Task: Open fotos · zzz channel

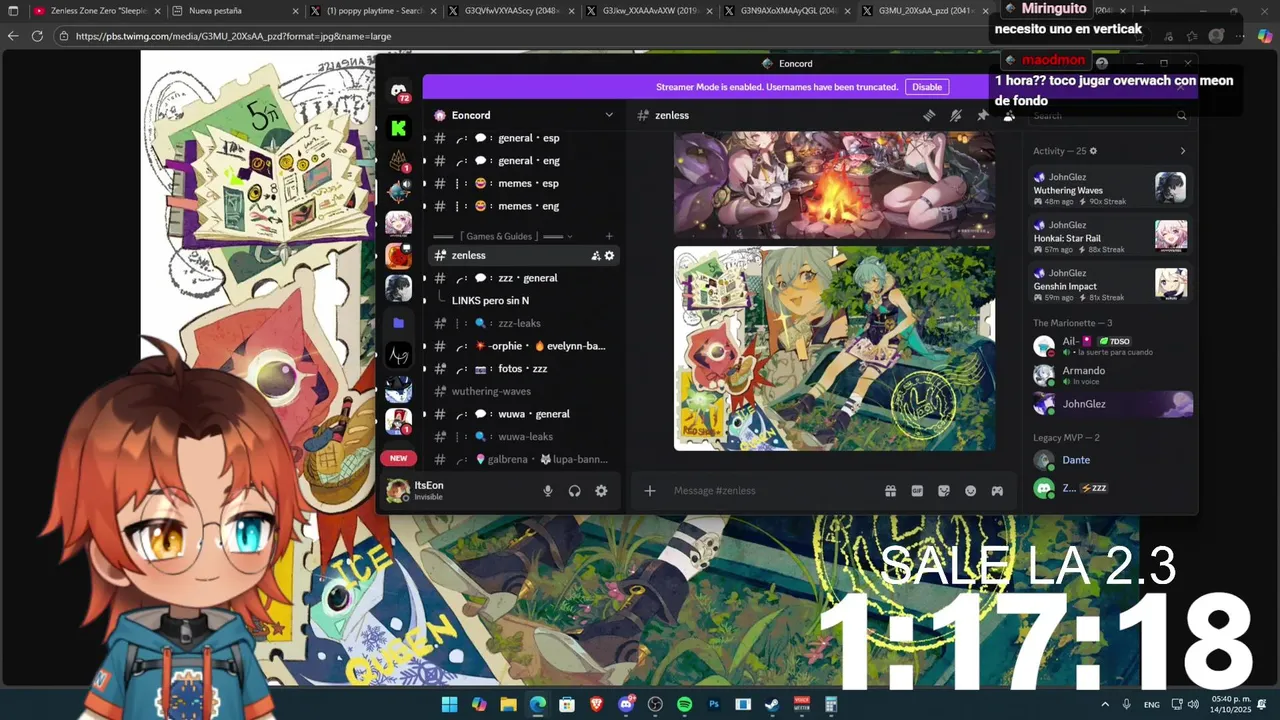Action: point(524,368)
